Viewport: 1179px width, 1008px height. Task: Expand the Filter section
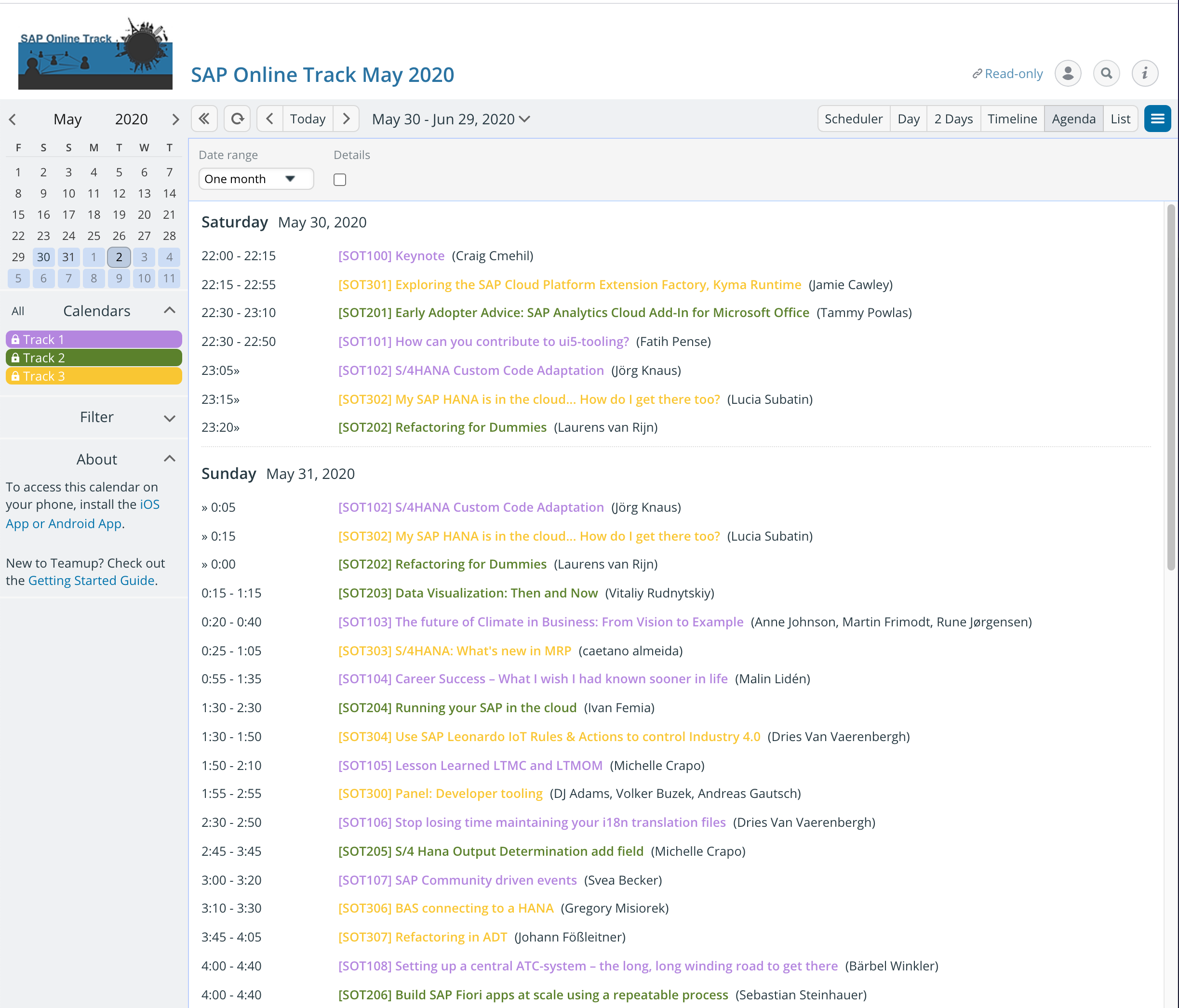click(x=170, y=418)
